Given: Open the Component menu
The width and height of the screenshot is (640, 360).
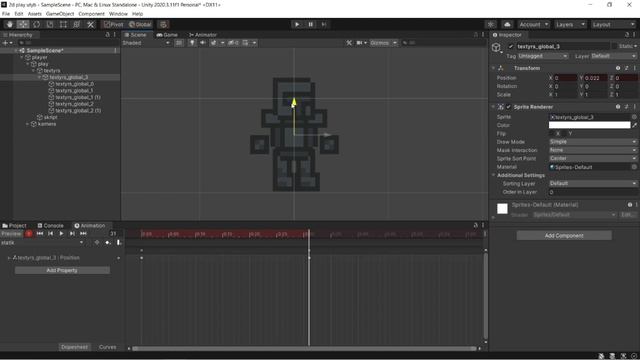Looking at the screenshot, I should pos(91,13).
